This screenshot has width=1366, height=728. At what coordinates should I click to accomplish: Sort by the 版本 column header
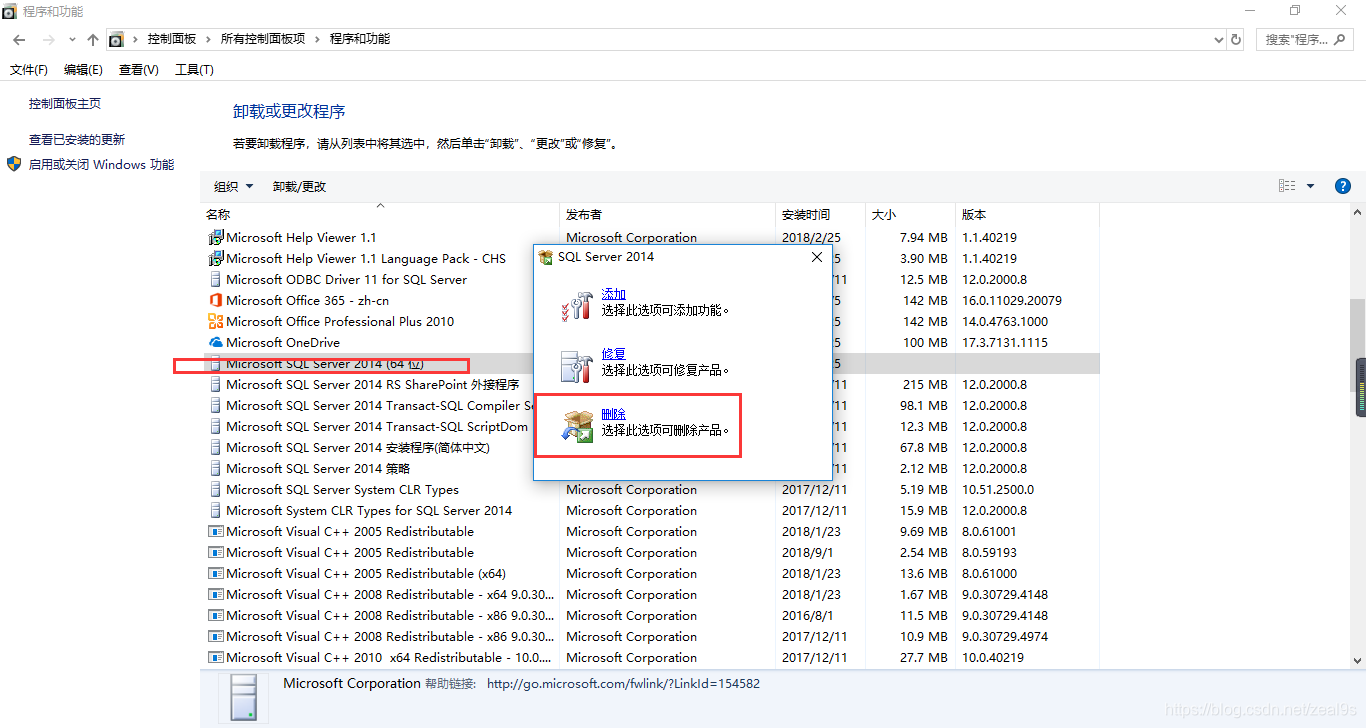[x=1027, y=215]
